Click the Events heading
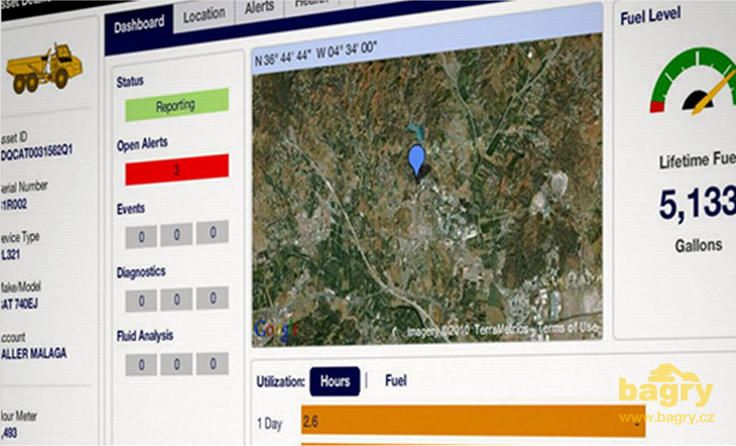 click(x=130, y=208)
